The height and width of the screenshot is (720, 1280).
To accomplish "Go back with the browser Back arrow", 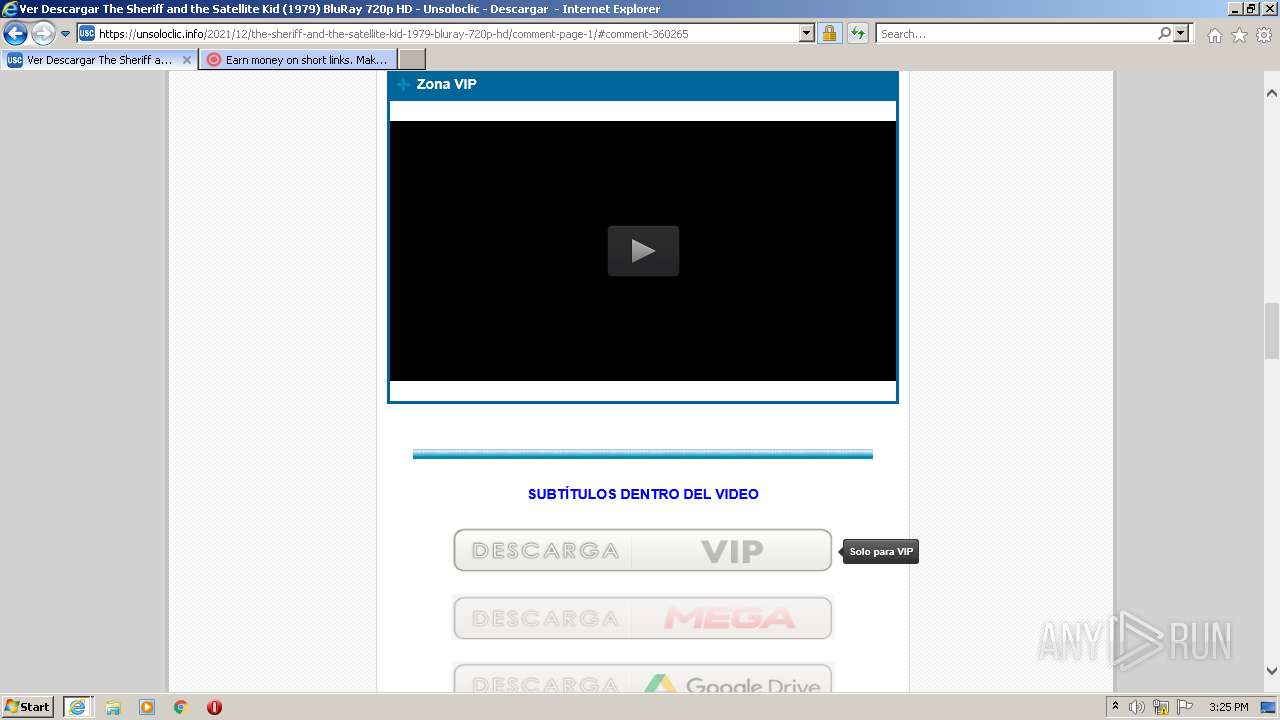I will [x=15, y=34].
